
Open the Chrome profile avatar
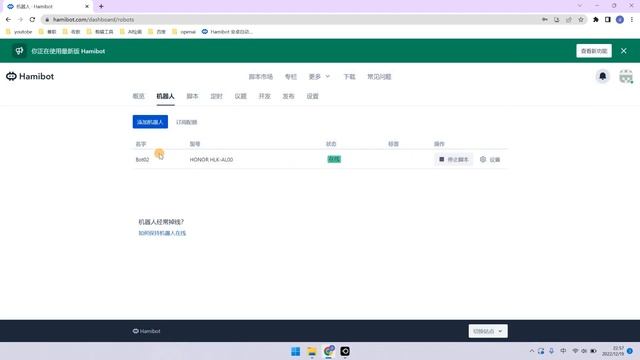coord(620,20)
